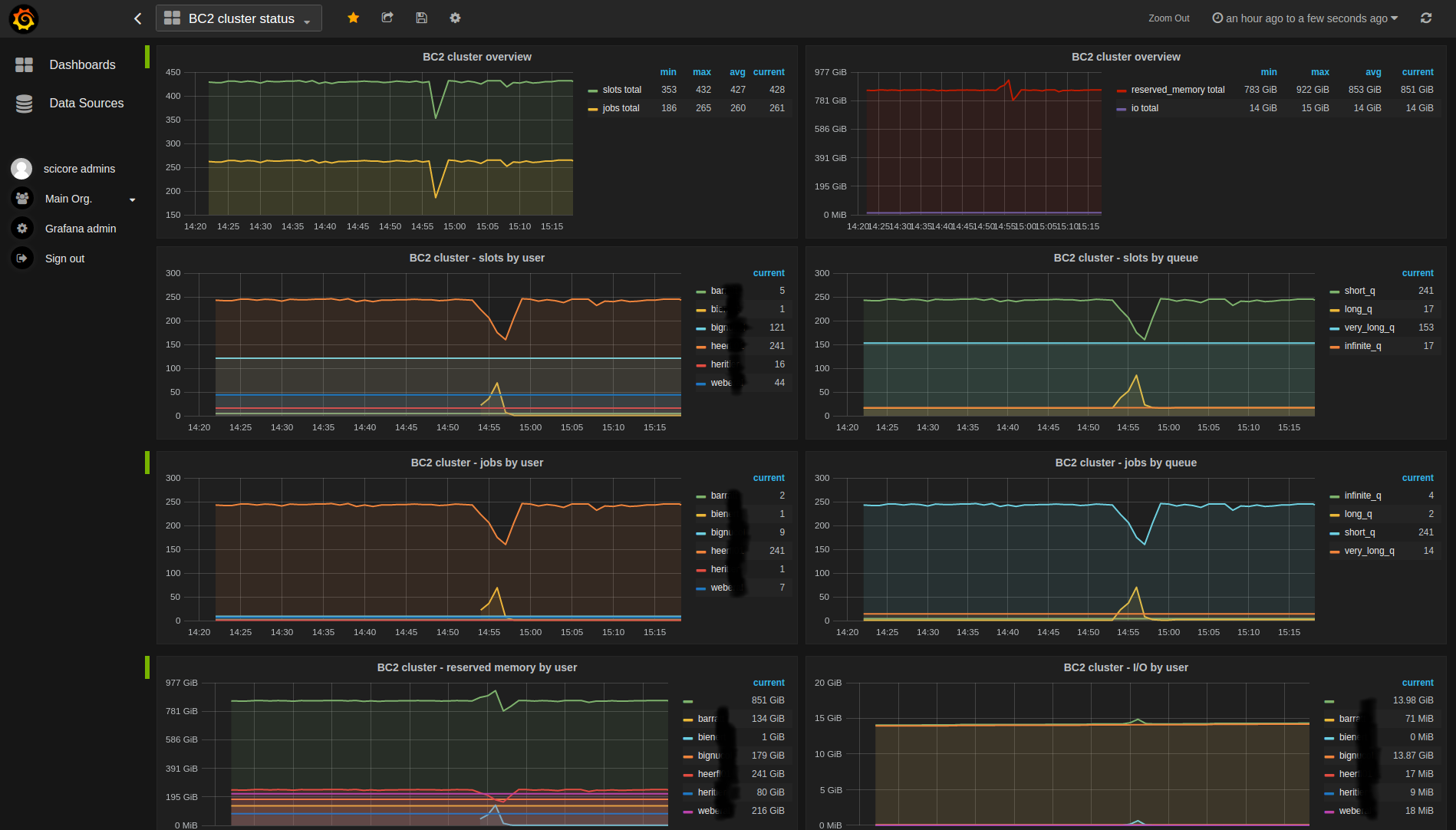Open reserved memory row green handle
The height and width of the screenshot is (830, 1456).
147,667
